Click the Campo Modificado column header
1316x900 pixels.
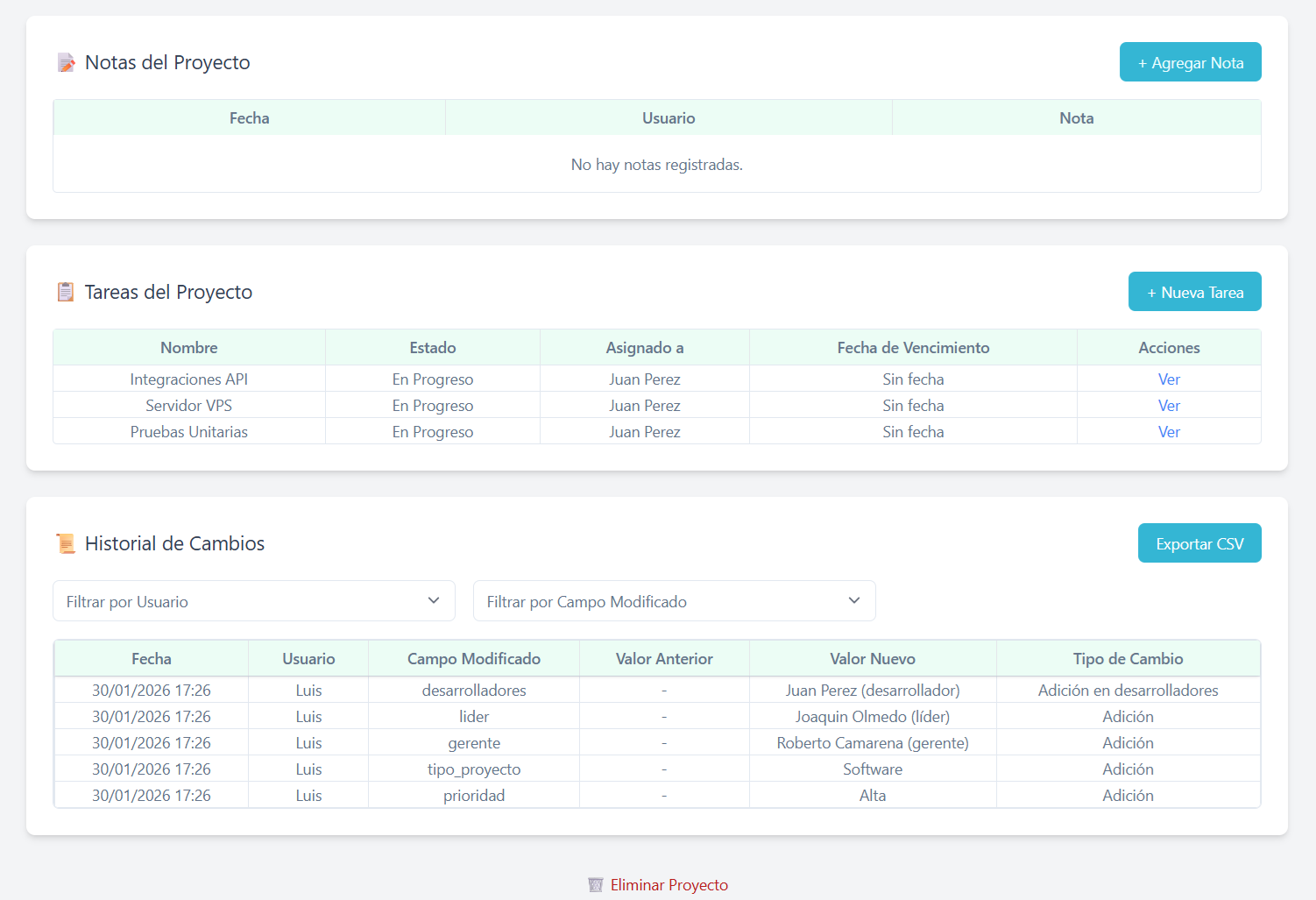tap(473, 659)
